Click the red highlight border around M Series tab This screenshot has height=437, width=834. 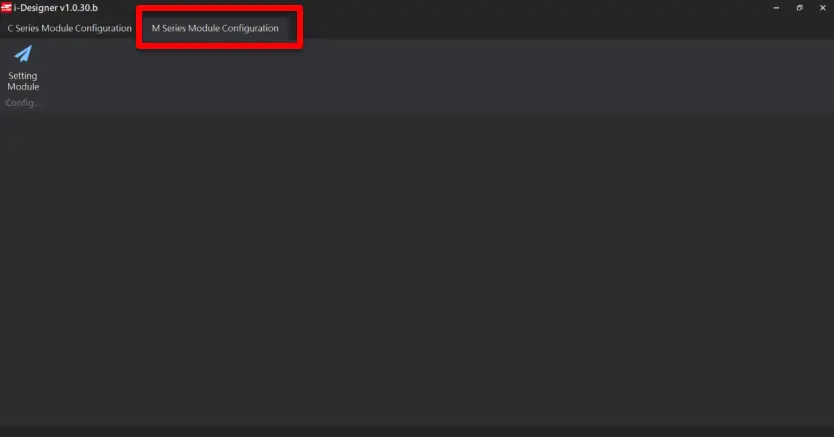[x=220, y=8]
